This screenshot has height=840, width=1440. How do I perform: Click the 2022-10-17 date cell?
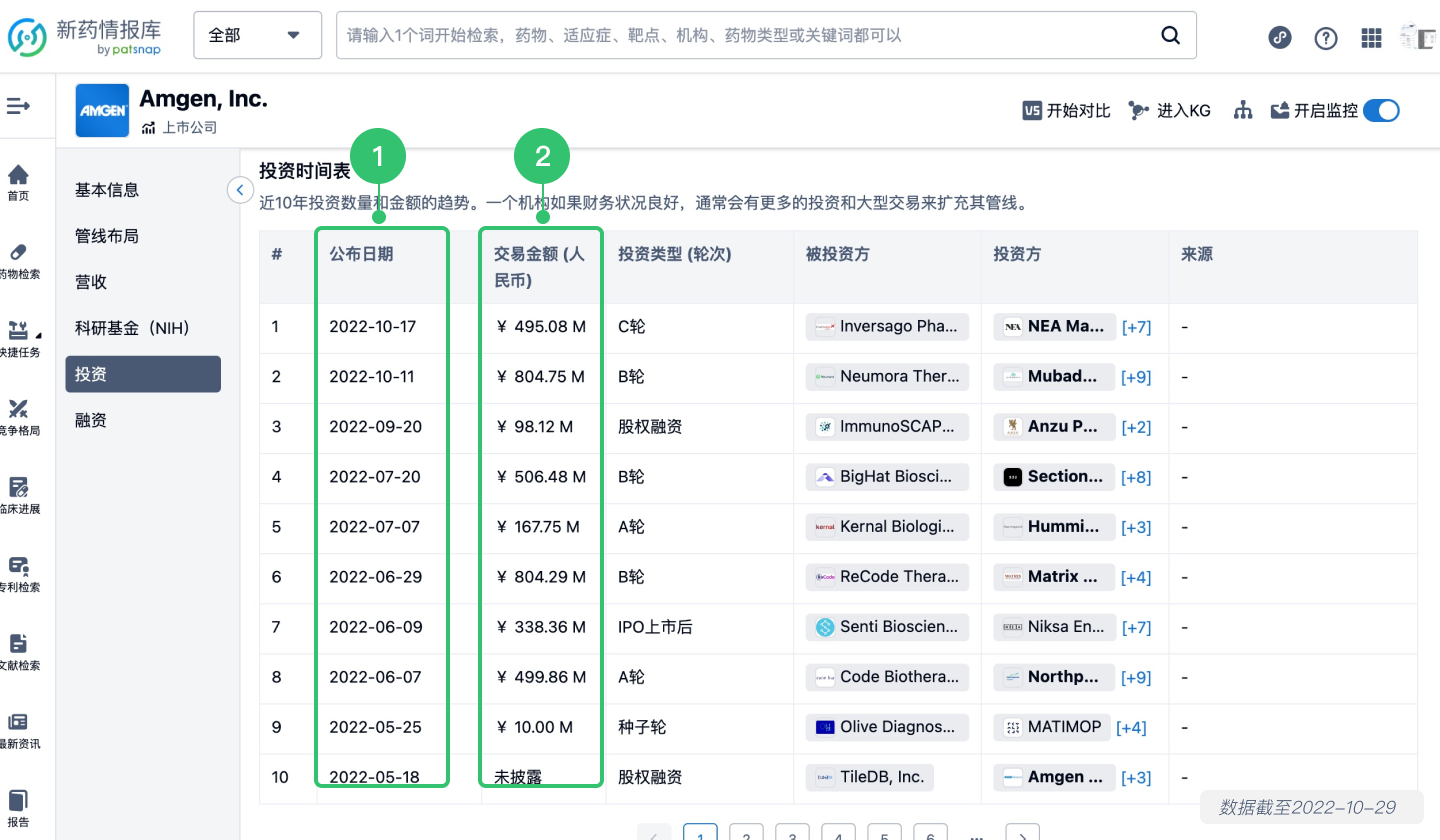coord(372,327)
